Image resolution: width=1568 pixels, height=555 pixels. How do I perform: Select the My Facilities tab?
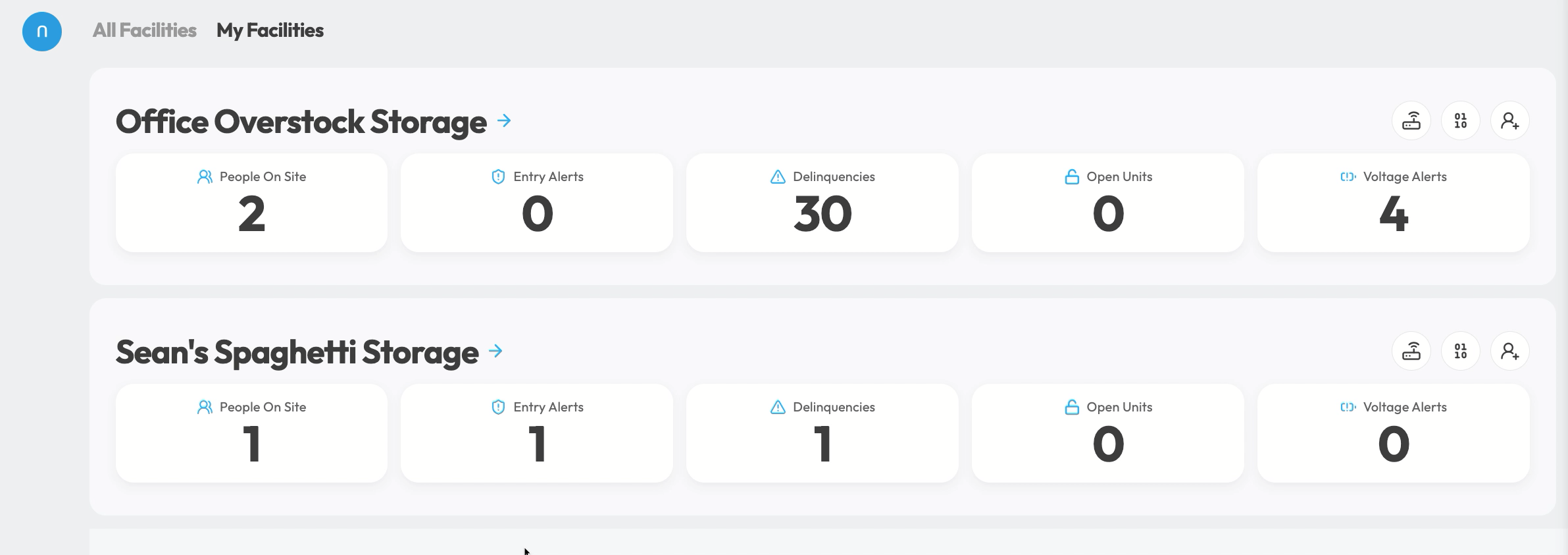(x=270, y=30)
